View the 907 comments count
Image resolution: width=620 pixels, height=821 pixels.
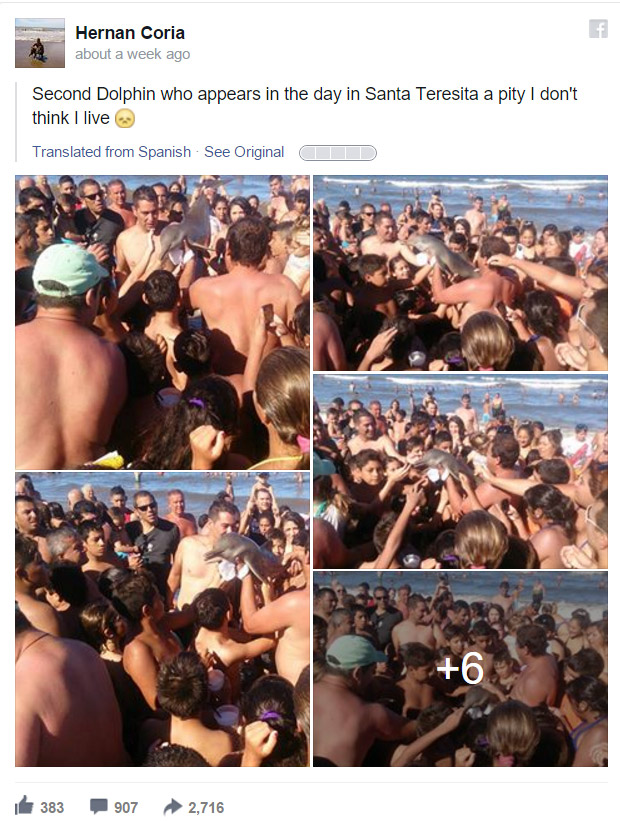[x=126, y=807]
